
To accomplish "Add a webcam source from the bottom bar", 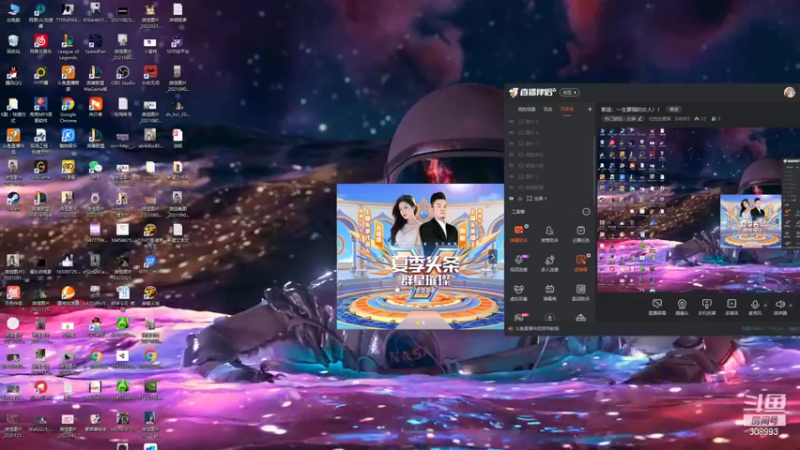I will (682, 307).
